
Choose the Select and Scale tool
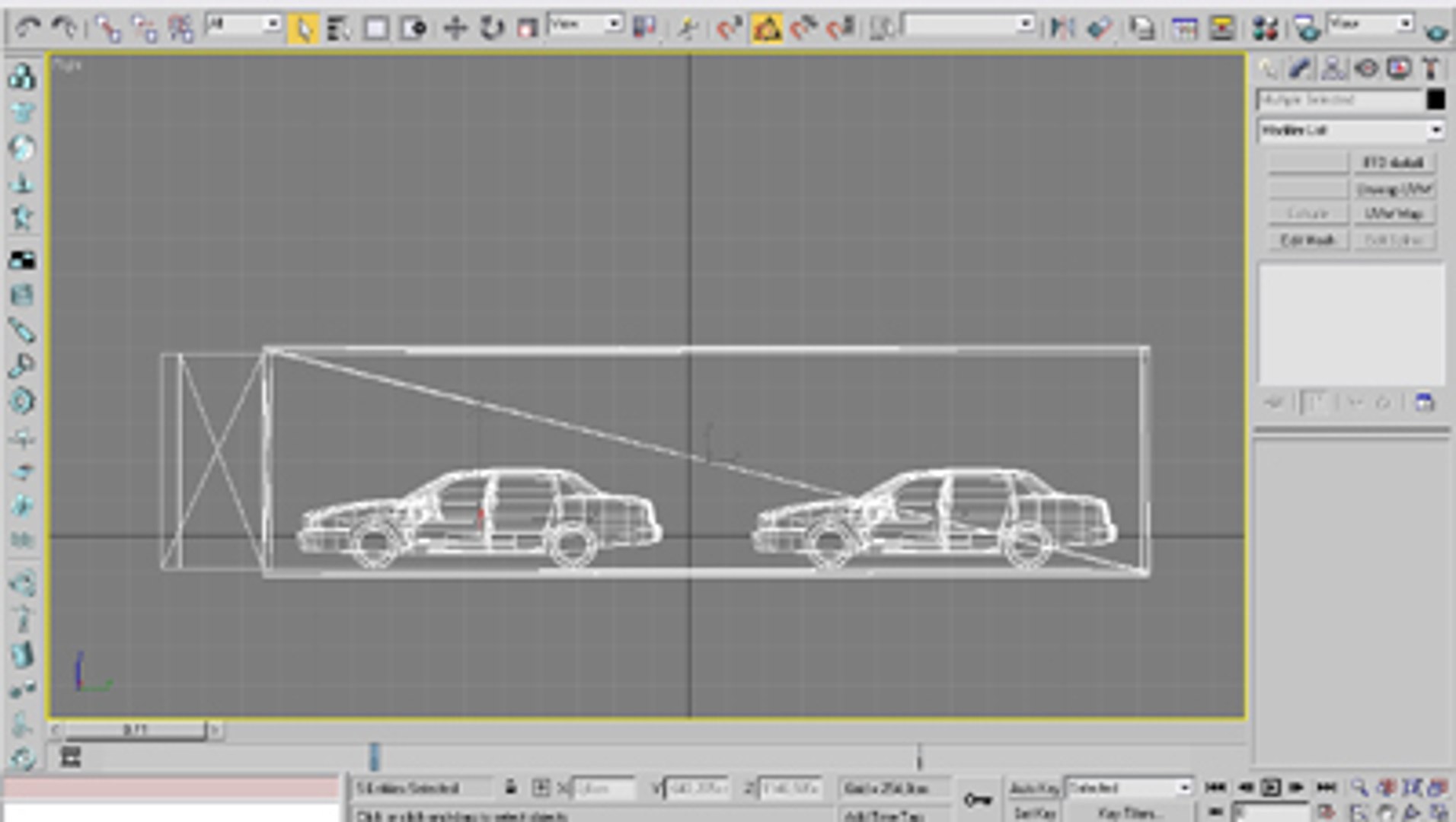(x=527, y=29)
